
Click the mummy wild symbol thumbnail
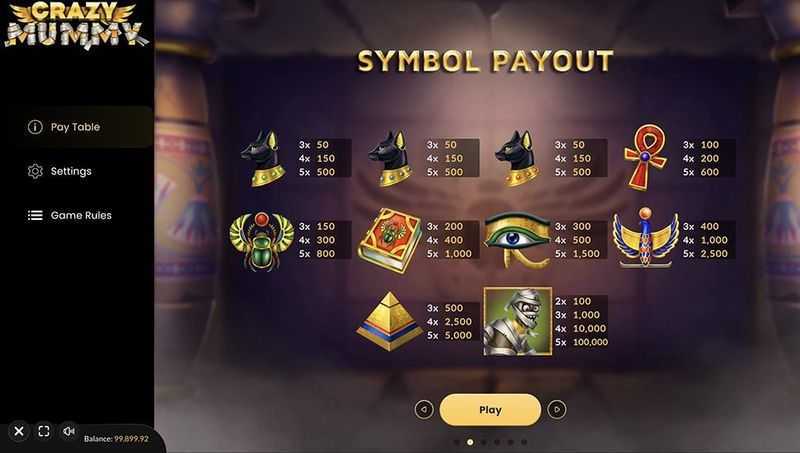[x=518, y=321]
